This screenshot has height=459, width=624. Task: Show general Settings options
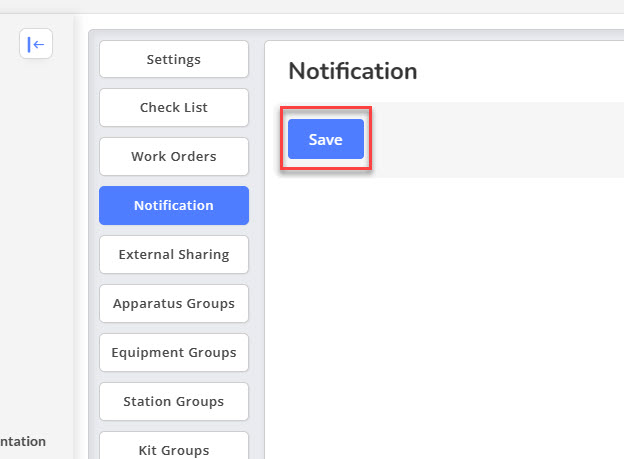click(174, 59)
